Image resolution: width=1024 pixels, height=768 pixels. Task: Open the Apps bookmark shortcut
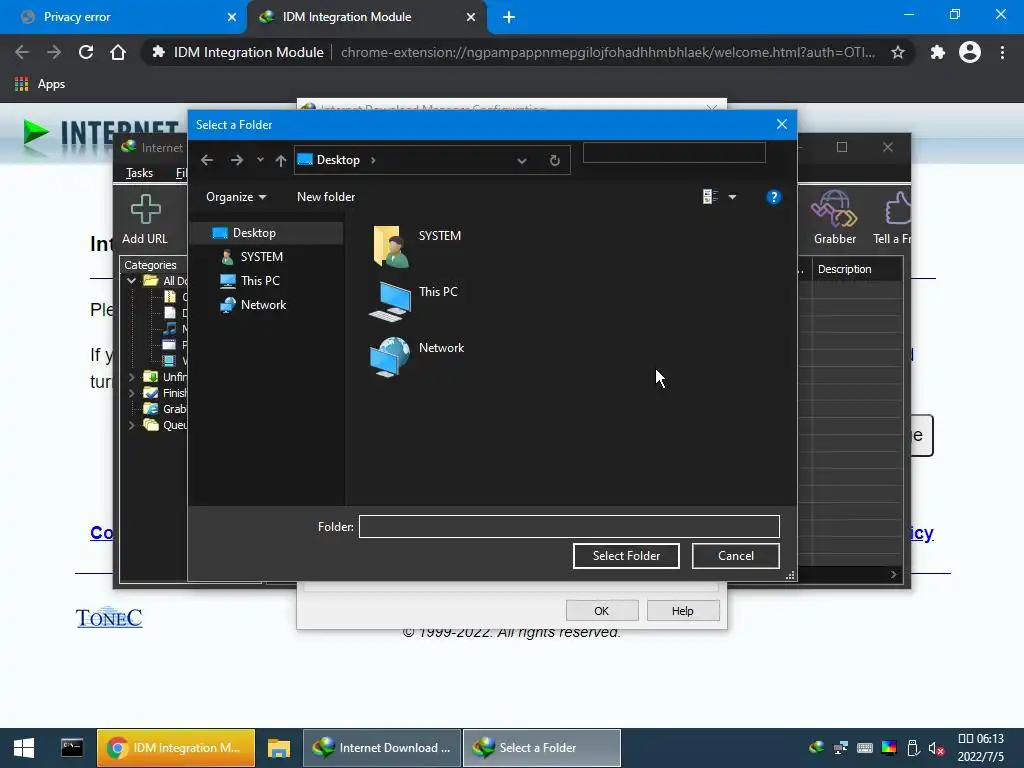pyautogui.click(x=40, y=84)
